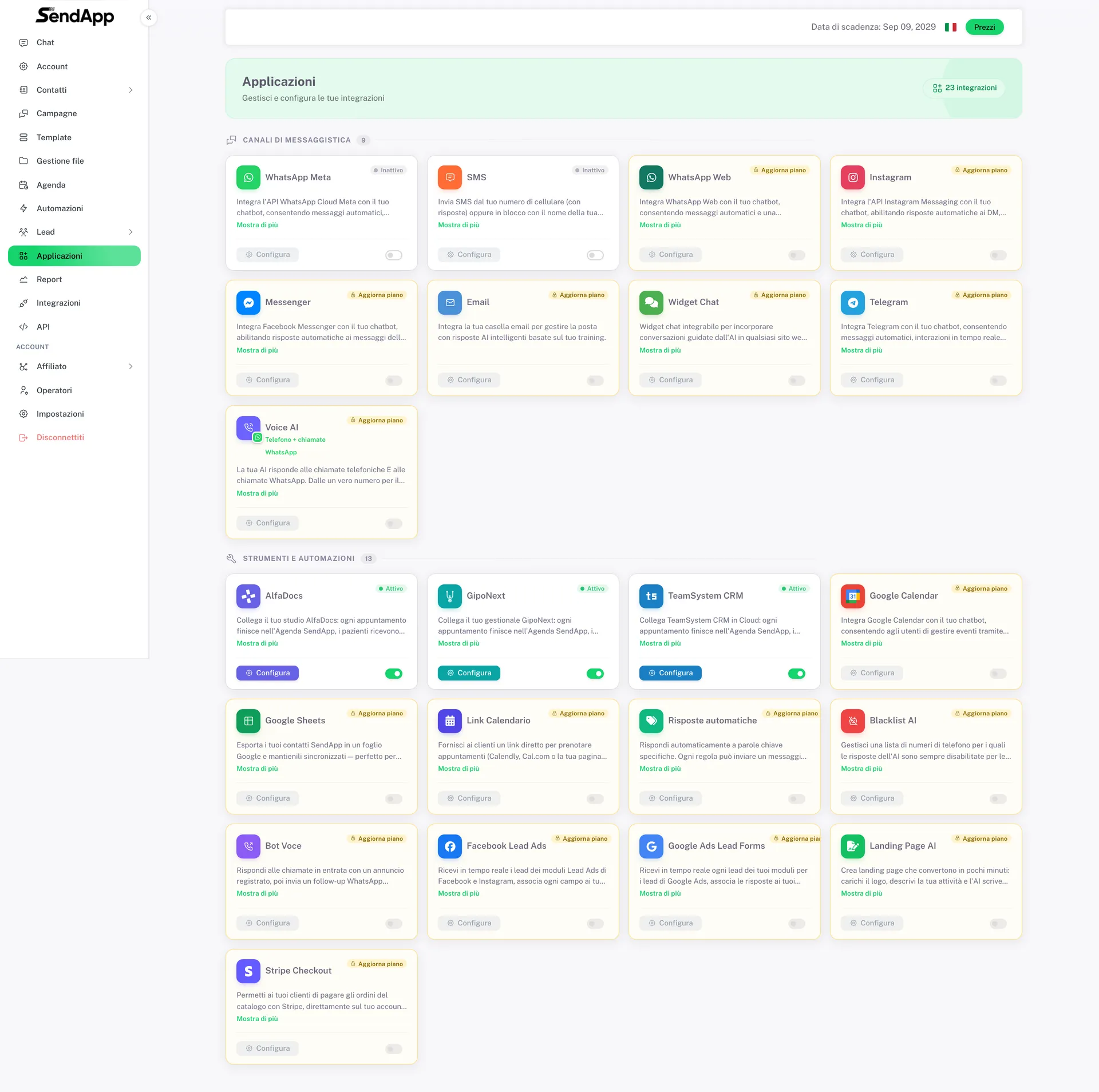Go to Template section
The width and height of the screenshot is (1099, 1092).
[74, 137]
